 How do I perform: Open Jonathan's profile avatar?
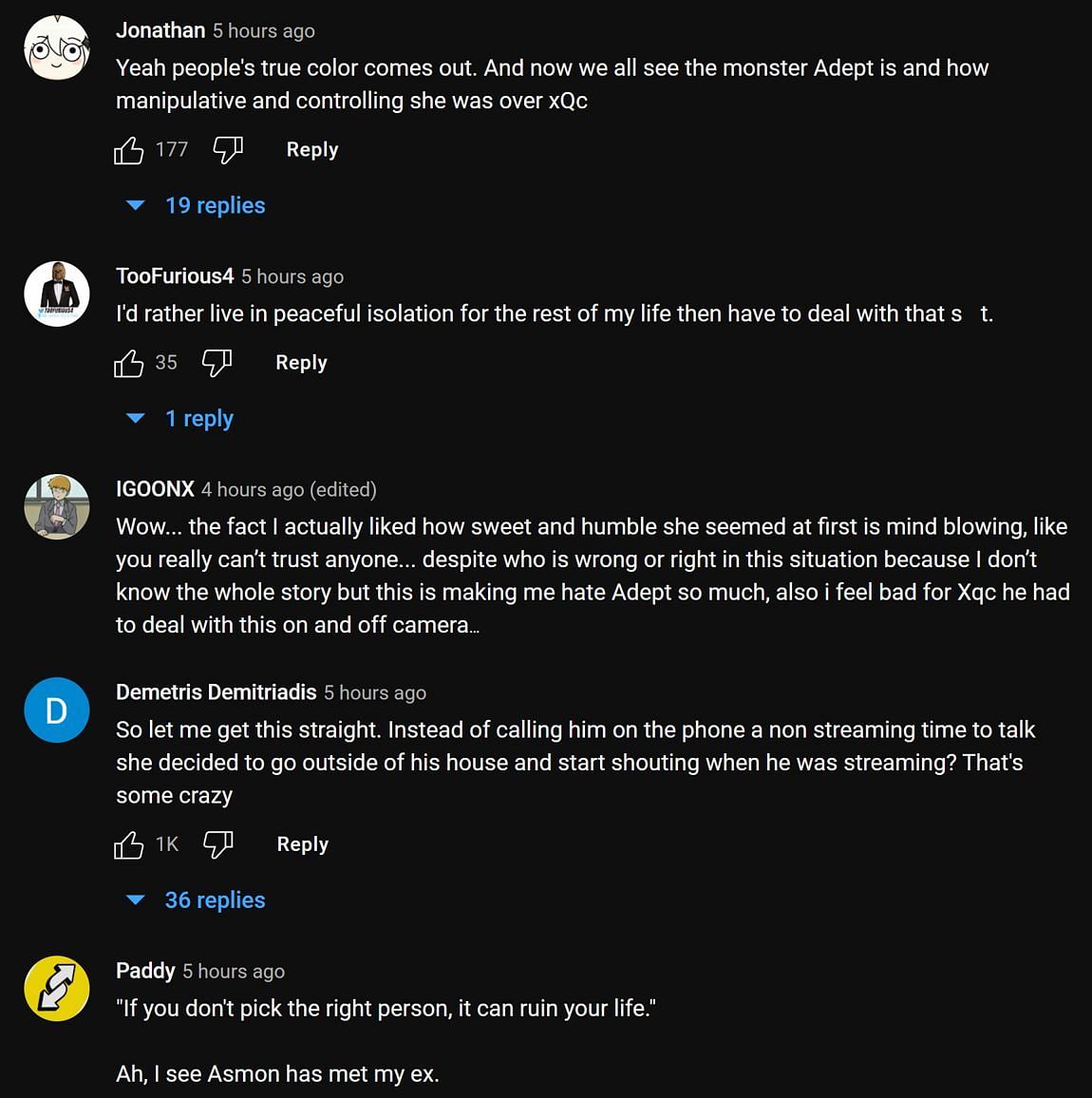click(57, 47)
